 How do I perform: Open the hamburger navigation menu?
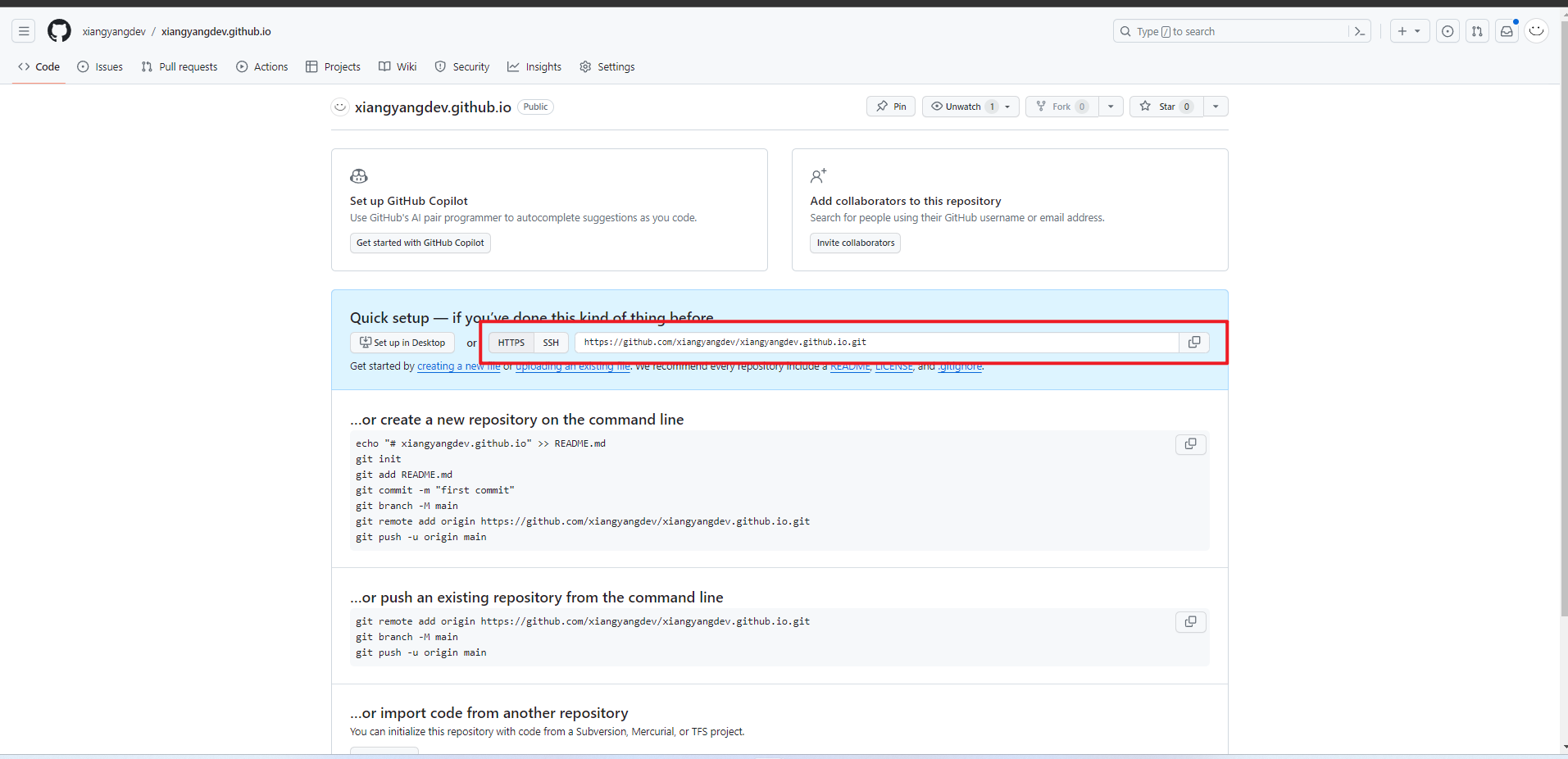pyautogui.click(x=24, y=31)
